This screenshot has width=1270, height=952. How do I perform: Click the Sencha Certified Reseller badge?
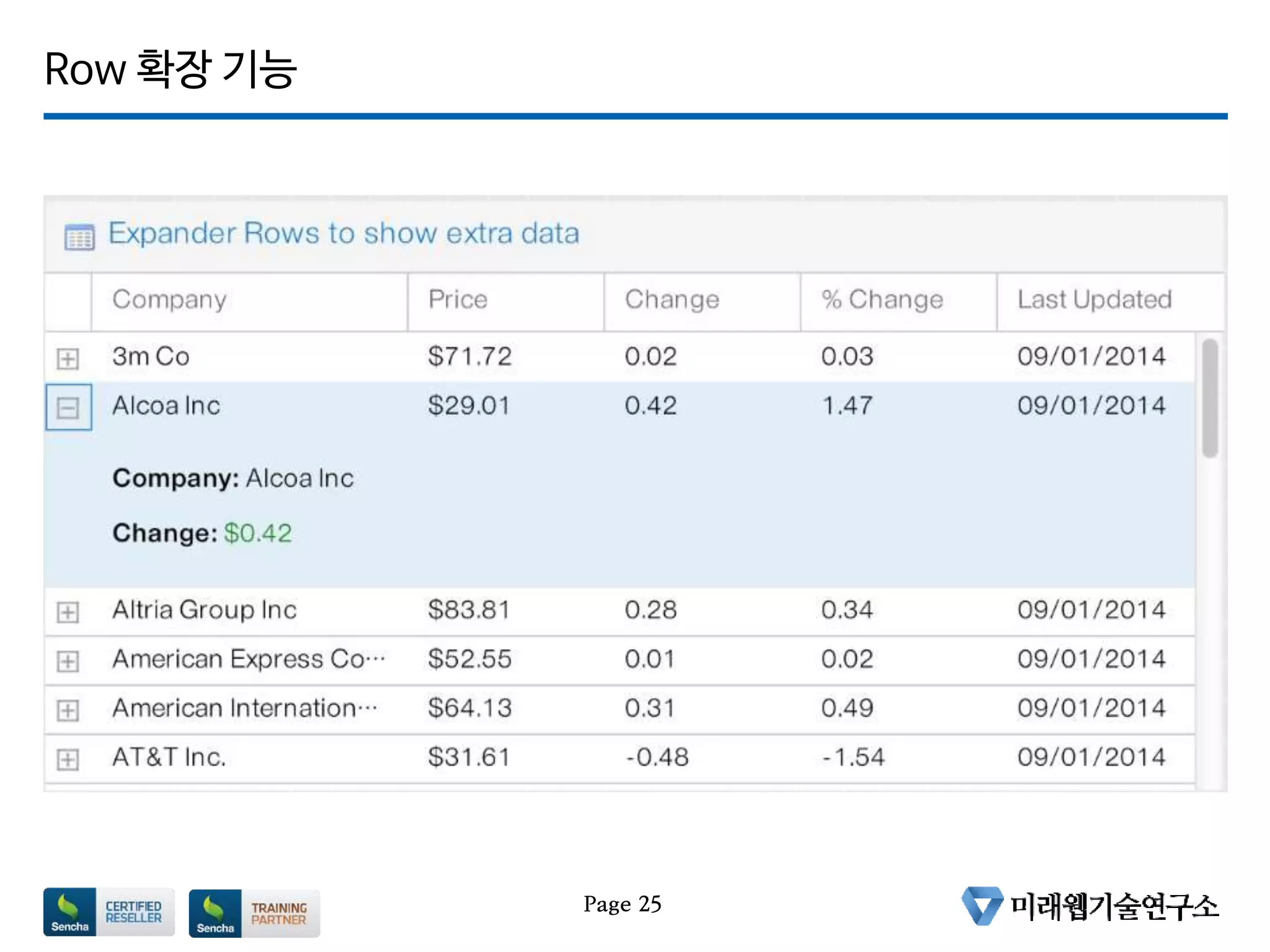coord(109,912)
